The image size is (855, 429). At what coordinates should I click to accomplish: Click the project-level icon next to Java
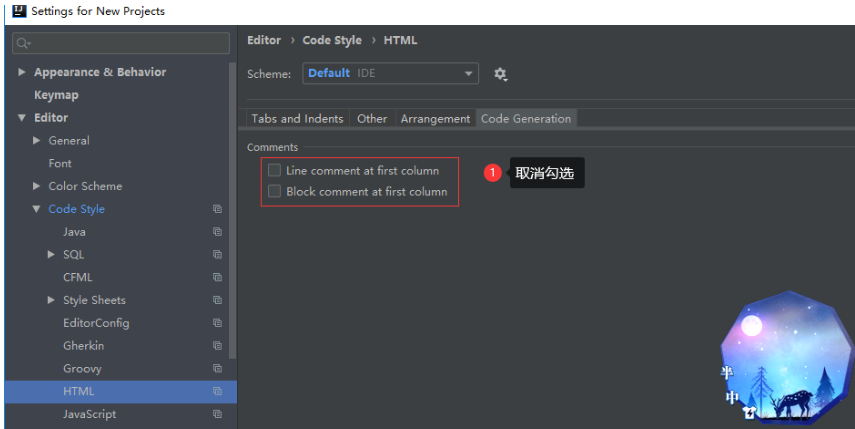click(x=217, y=232)
